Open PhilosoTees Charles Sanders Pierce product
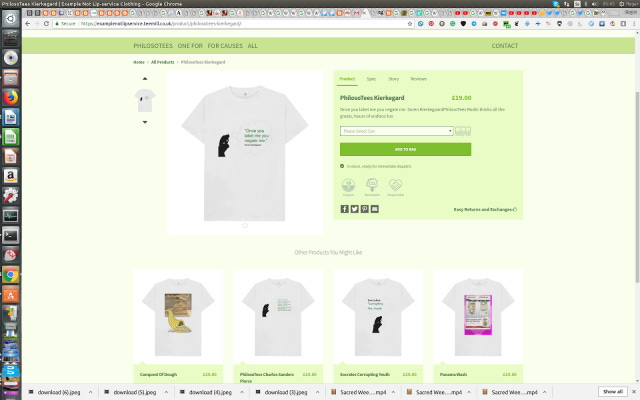Screen dimensions: 640x400 (x=278, y=326)
